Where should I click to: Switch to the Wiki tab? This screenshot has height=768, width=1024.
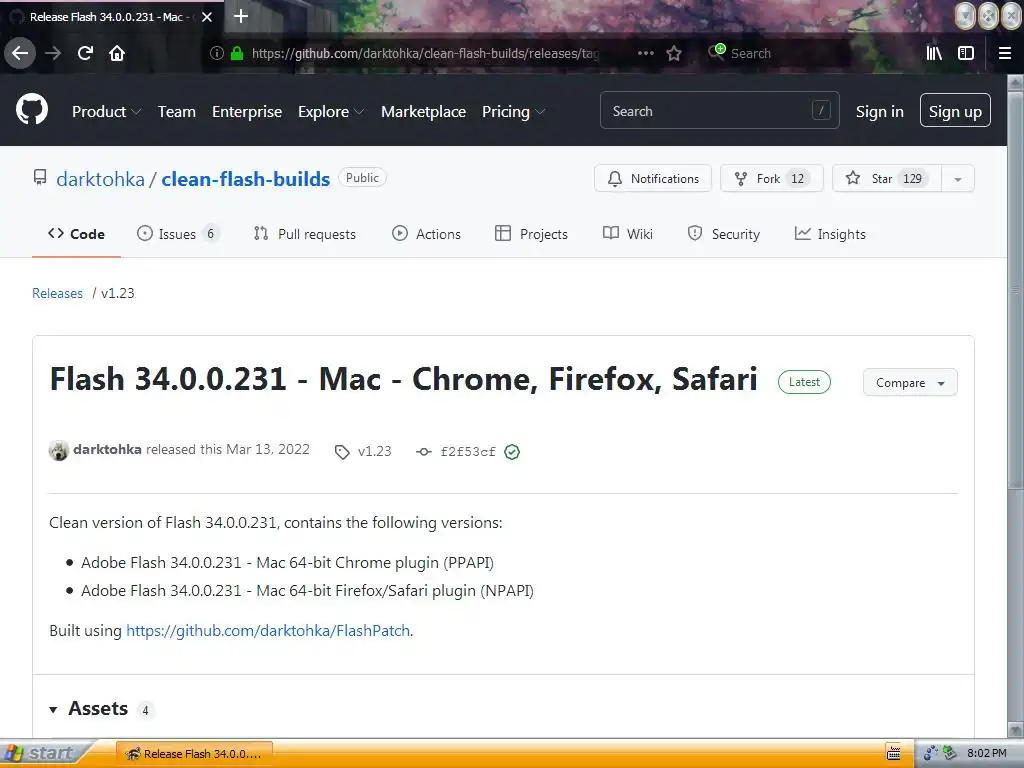[628, 234]
